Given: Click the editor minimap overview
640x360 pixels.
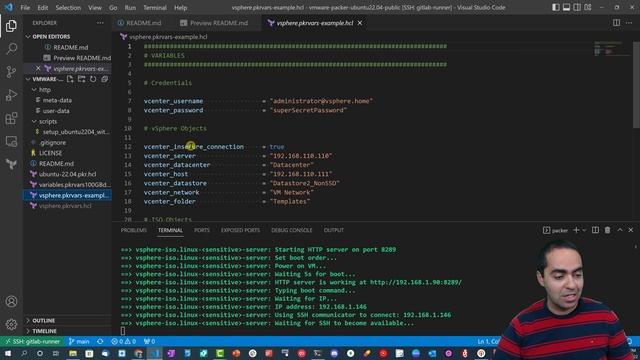Looking at the screenshot, I should pos(611,48).
